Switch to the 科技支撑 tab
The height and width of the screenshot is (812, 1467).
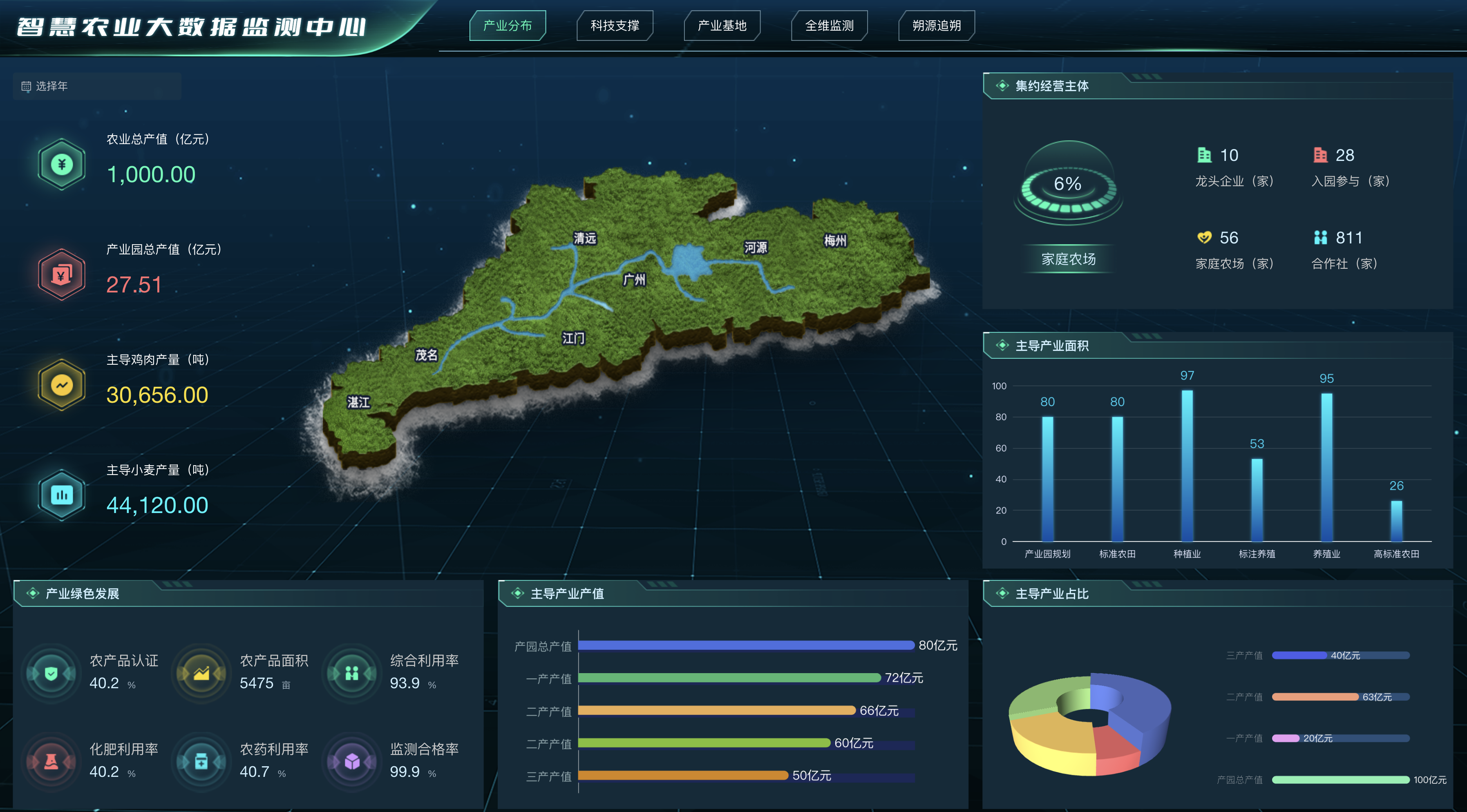coord(615,26)
